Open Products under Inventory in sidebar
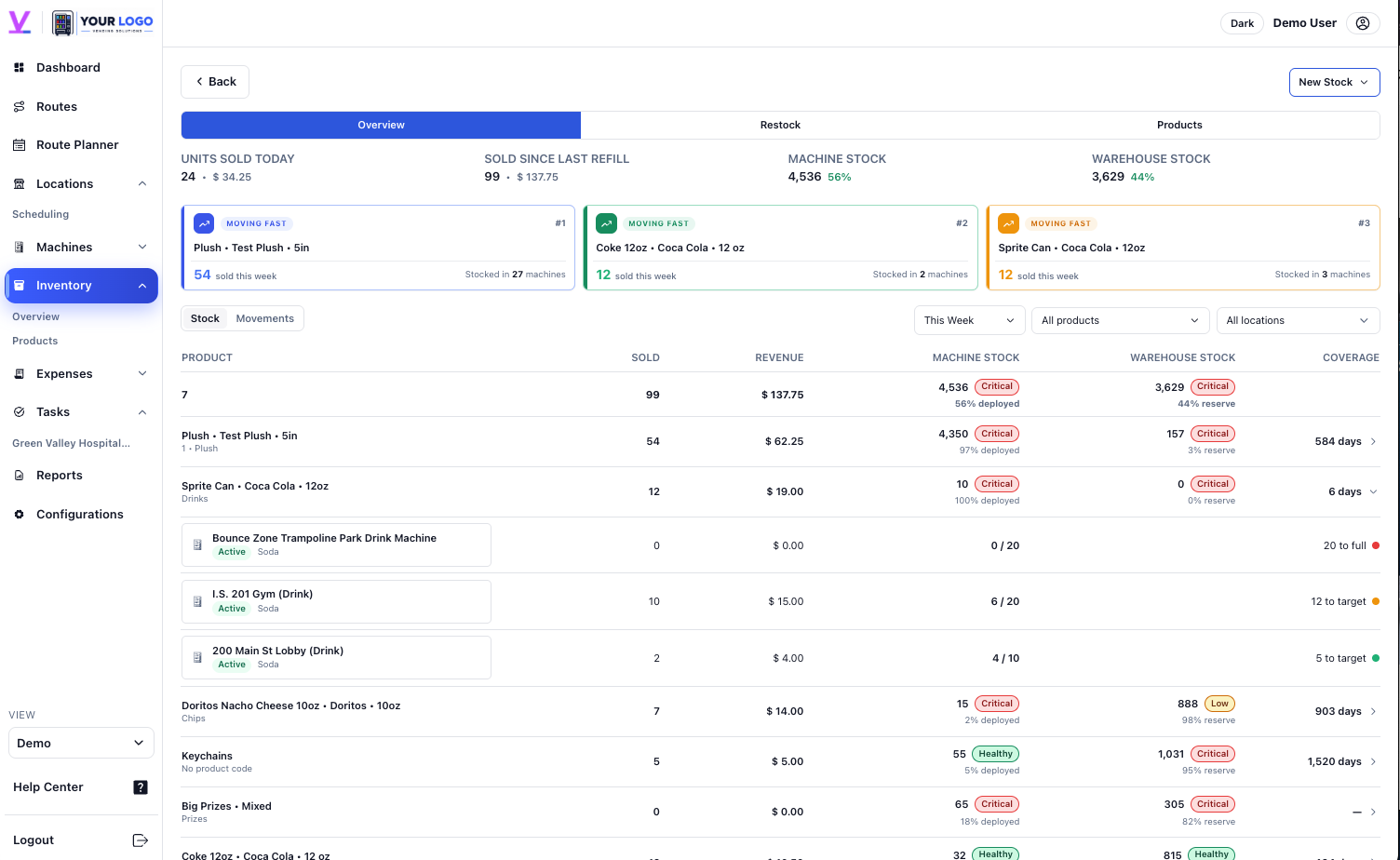This screenshot has width=1400, height=860. (x=35, y=341)
